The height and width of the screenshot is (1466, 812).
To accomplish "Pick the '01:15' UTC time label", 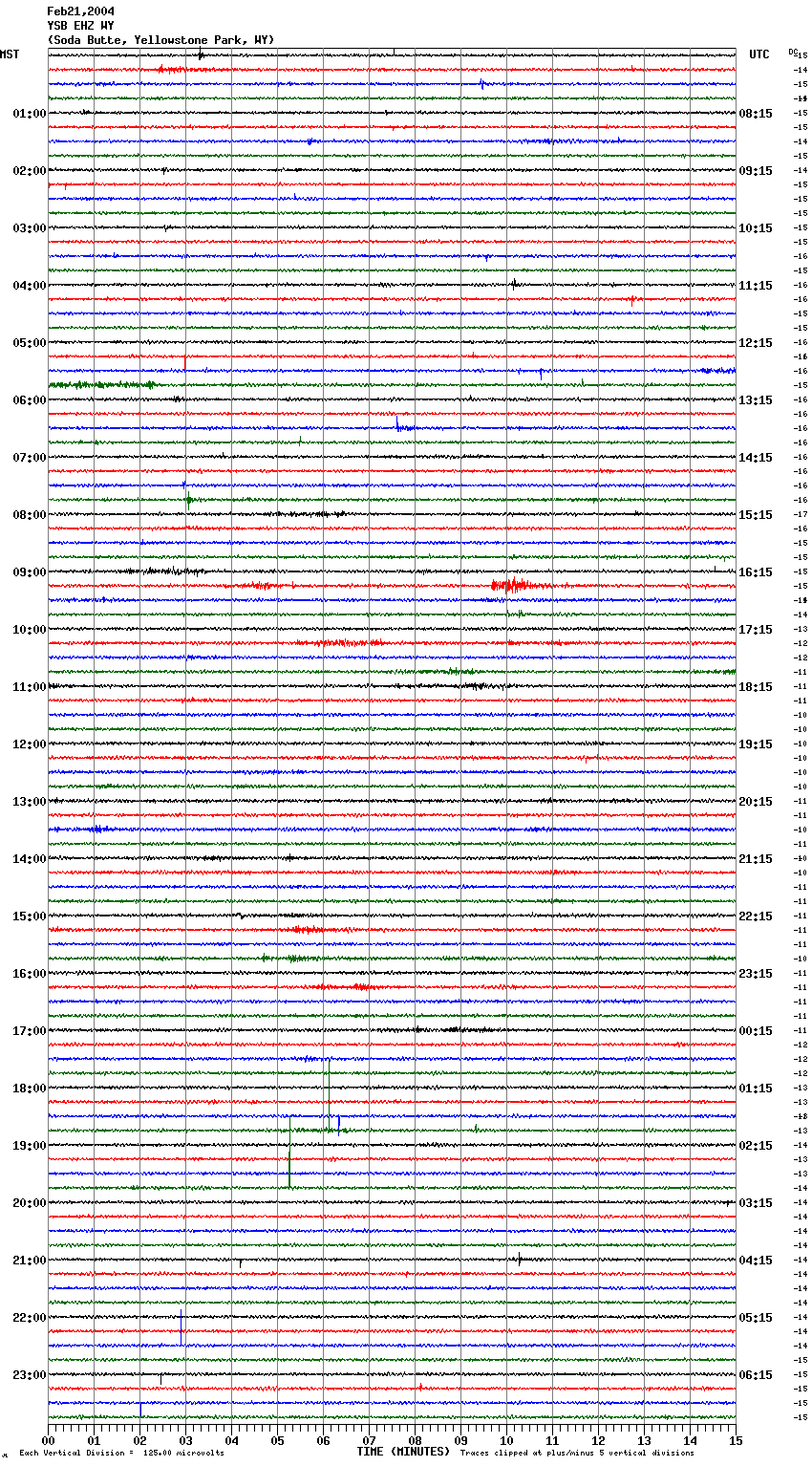I will tap(756, 1089).
